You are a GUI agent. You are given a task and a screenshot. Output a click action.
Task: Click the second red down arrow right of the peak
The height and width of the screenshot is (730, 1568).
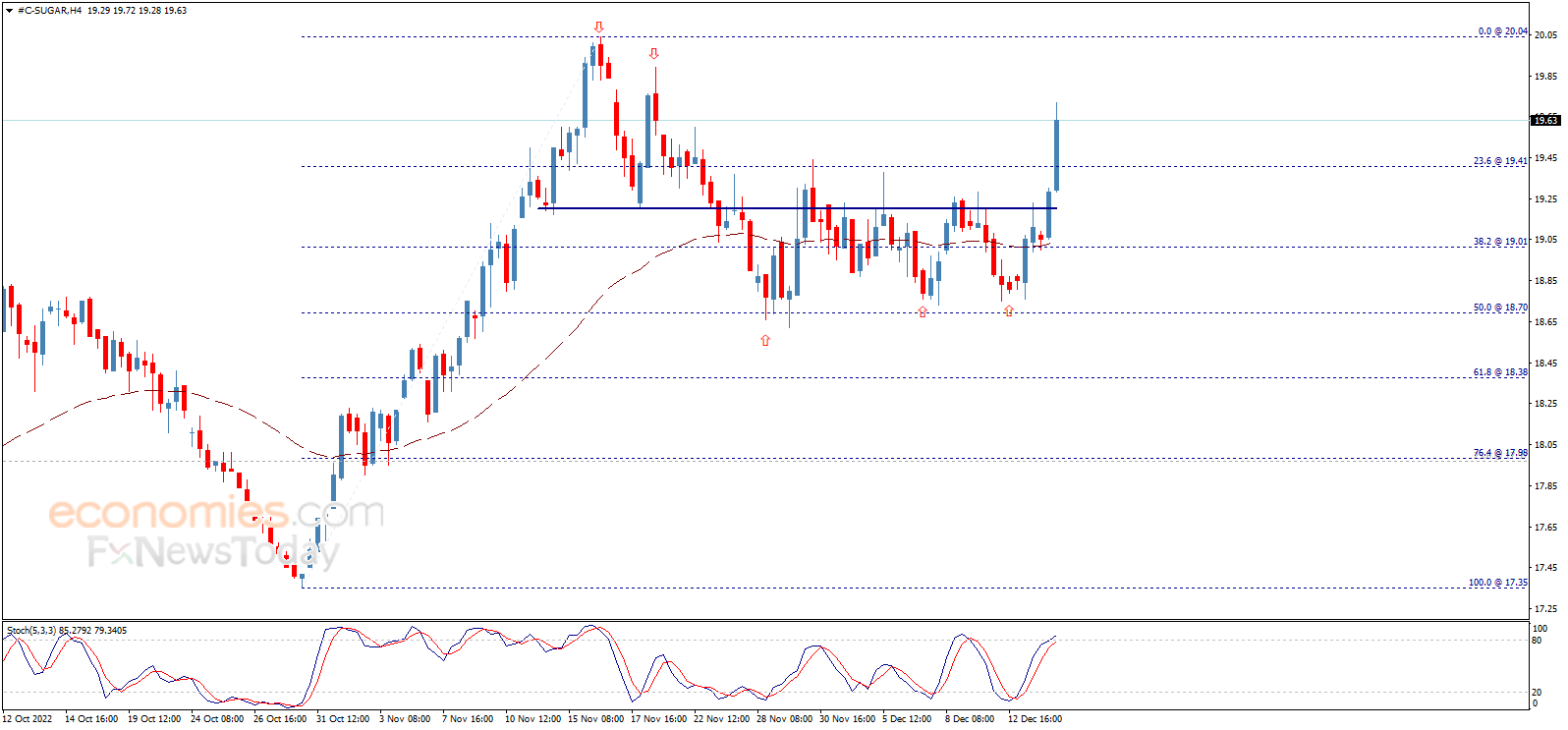pyautogui.click(x=653, y=54)
